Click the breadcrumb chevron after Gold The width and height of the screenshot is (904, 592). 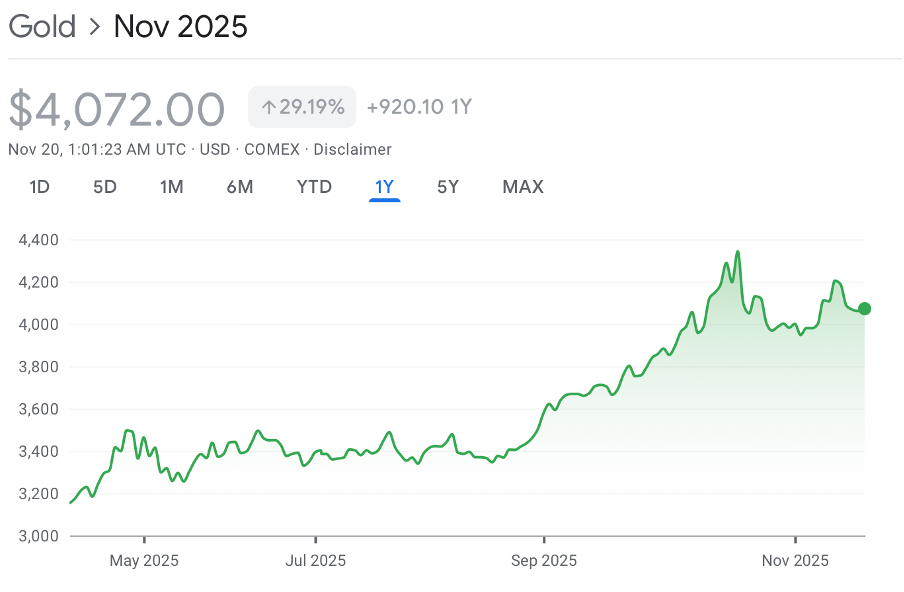point(95,27)
